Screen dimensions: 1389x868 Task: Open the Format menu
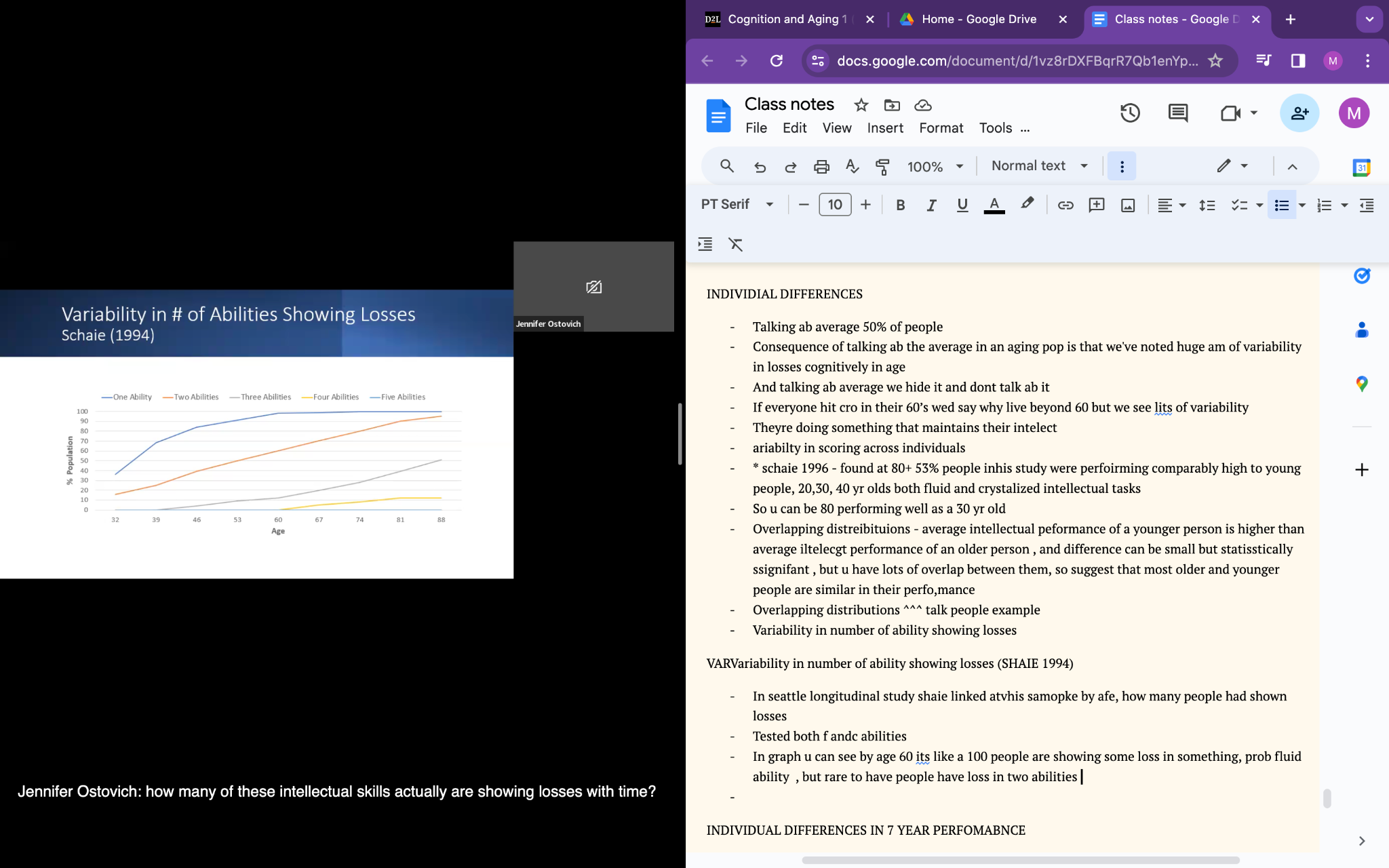[x=941, y=128]
